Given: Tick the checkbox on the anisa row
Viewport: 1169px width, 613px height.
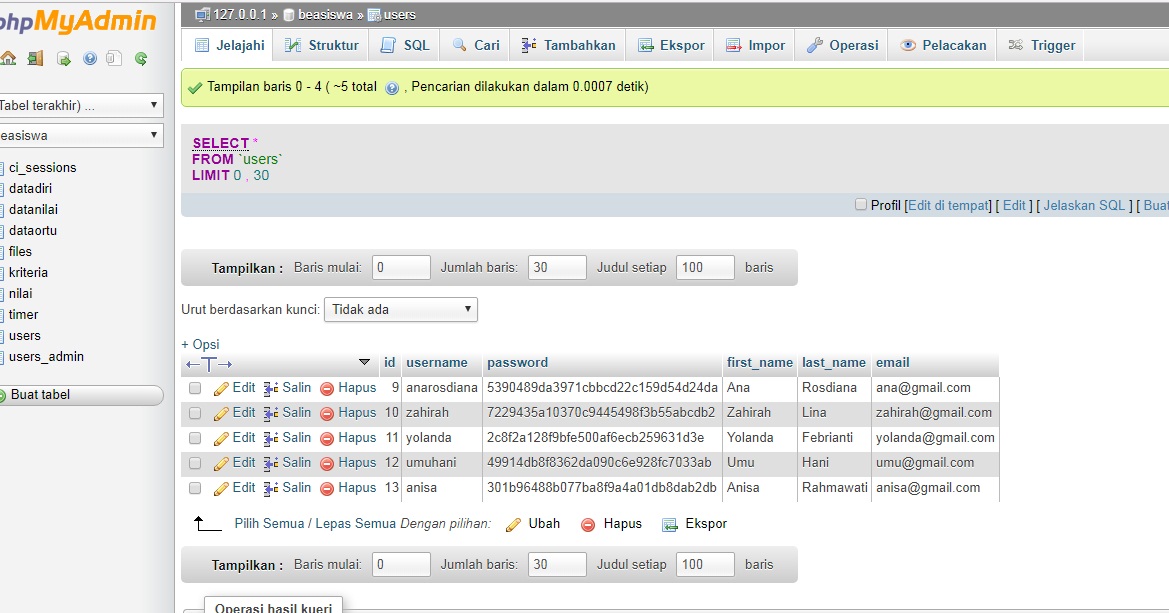Looking at the screenshot, I should (x=195, y=487).
